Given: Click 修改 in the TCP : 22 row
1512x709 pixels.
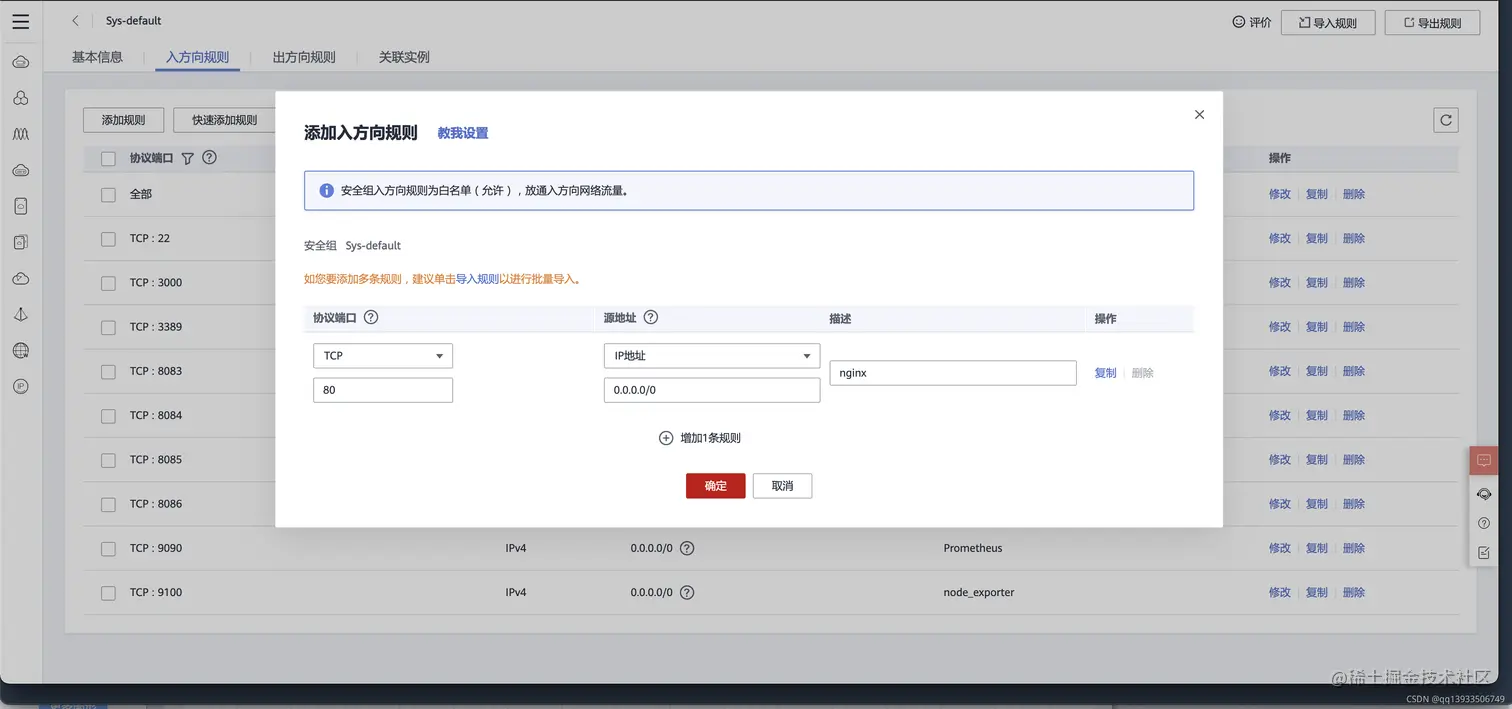Looking at the screenshot, I should [x=1280, y=238].
